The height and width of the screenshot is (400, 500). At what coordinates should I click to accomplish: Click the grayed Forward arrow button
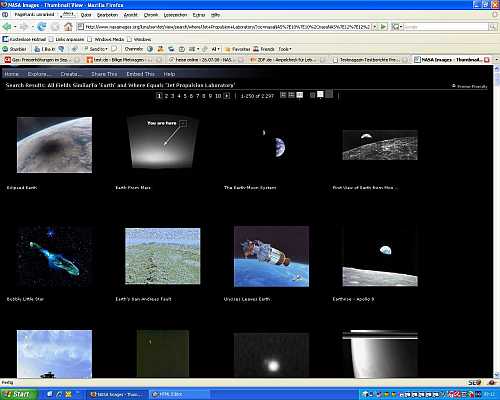point(24,27)
